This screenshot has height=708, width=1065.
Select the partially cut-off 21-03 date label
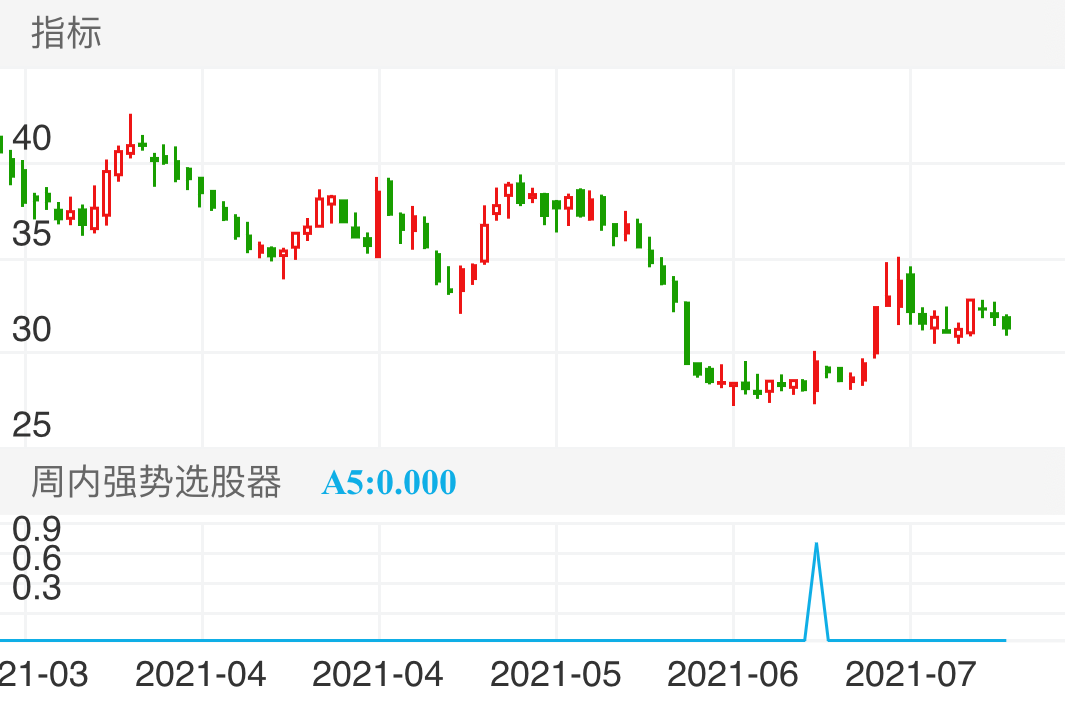tap(44, 675)
